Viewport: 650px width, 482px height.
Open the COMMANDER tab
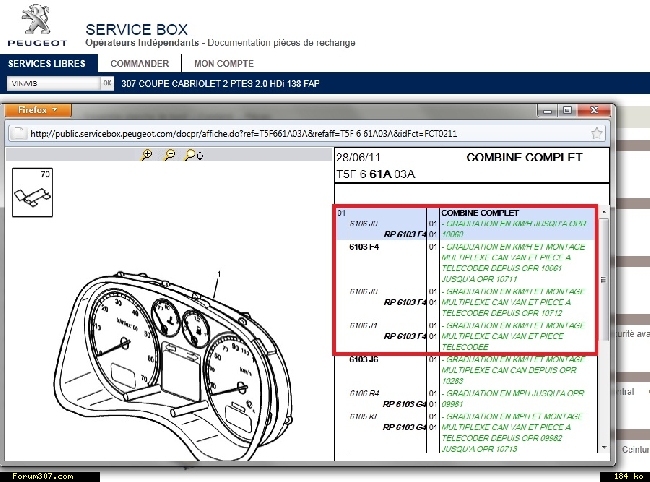140,63
